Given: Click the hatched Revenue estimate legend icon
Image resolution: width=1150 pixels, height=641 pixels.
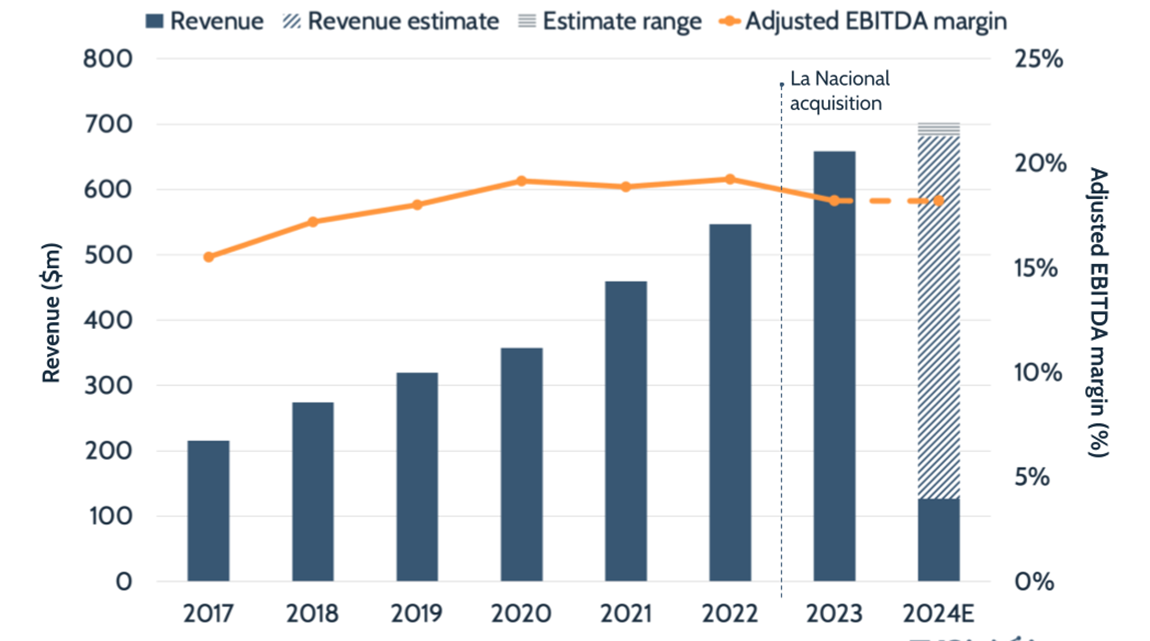Looking at the screenshot, I should (x=290, y=22).
